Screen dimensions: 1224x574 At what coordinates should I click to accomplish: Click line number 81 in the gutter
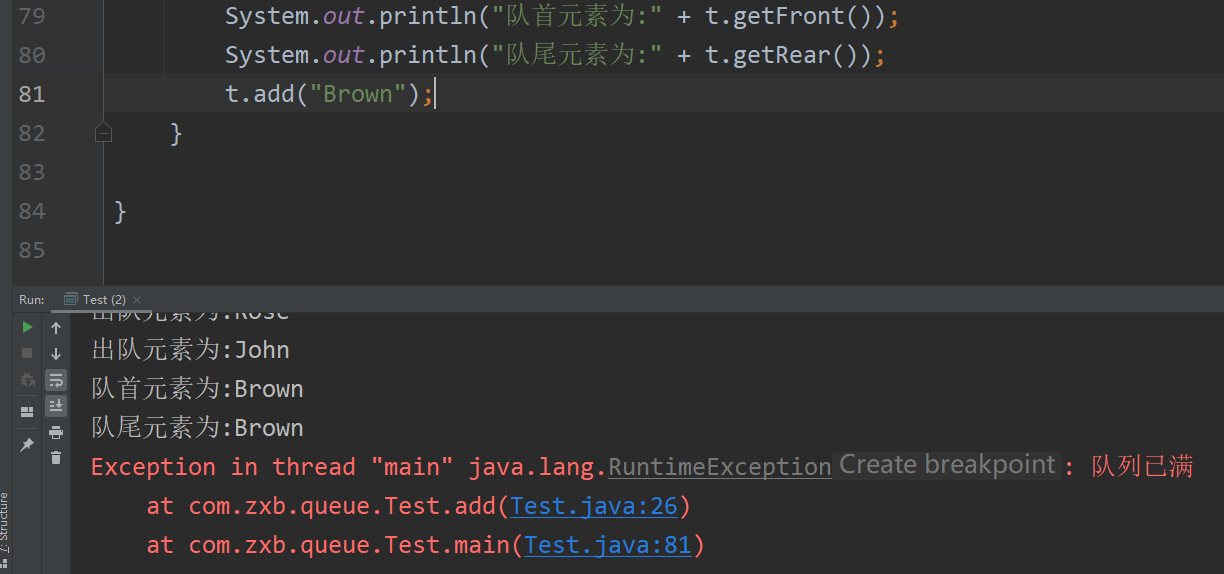(x=32, y=94)
